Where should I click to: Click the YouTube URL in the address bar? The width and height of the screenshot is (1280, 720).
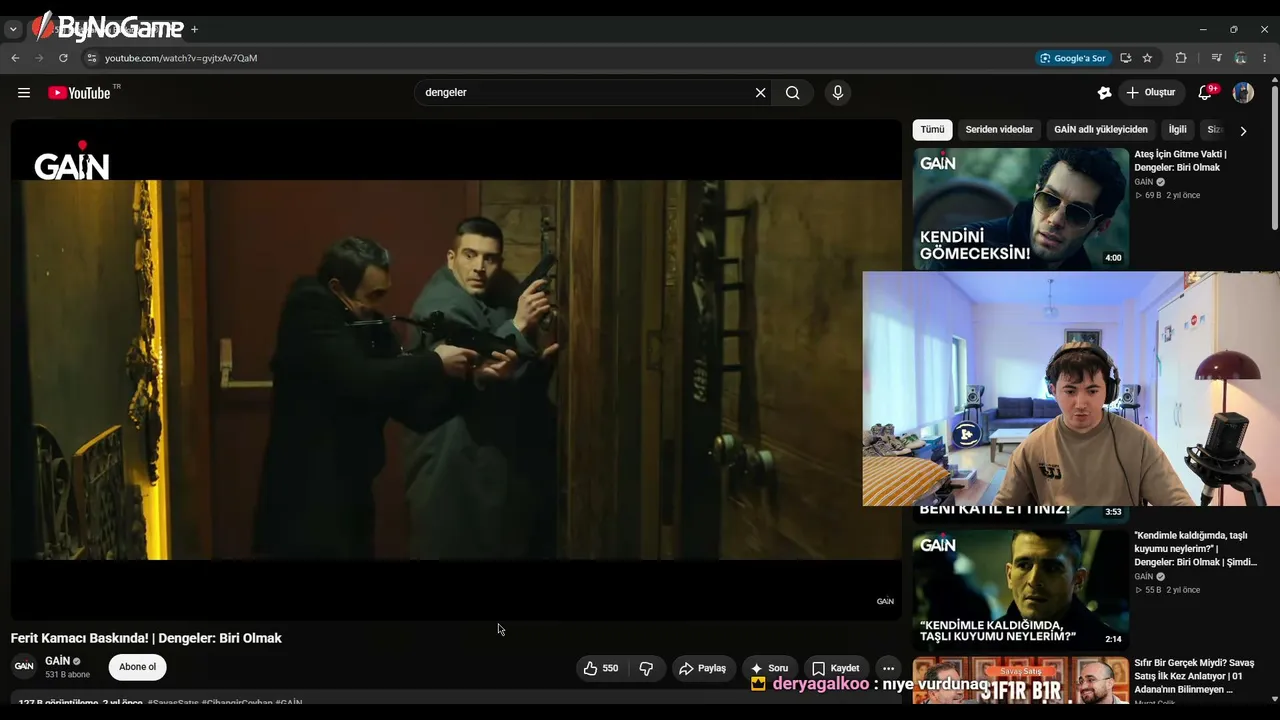tap(181, 58)
